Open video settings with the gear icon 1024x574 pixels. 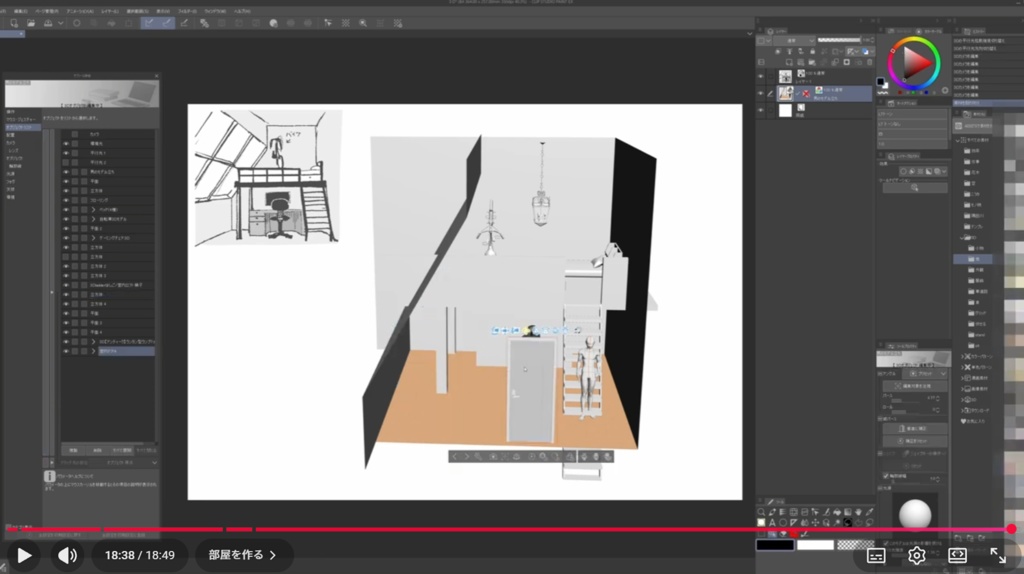(916, 556)
